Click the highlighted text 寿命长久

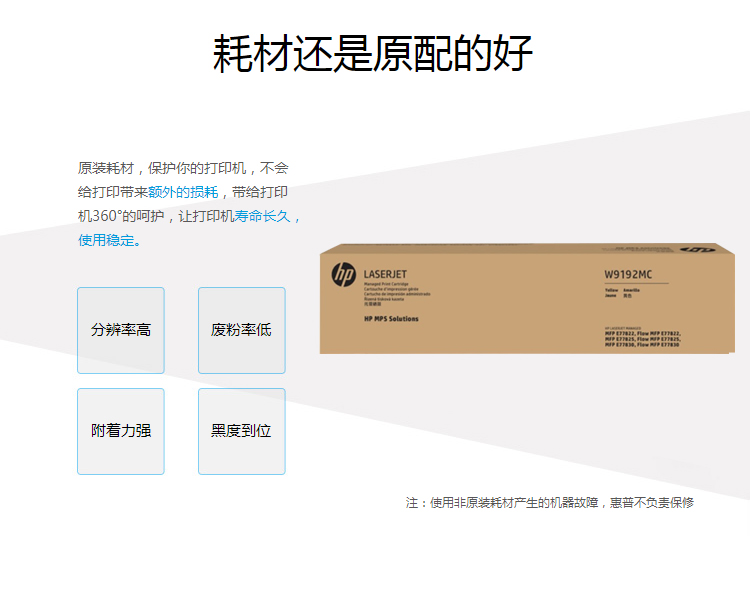(x=262, y=216)
